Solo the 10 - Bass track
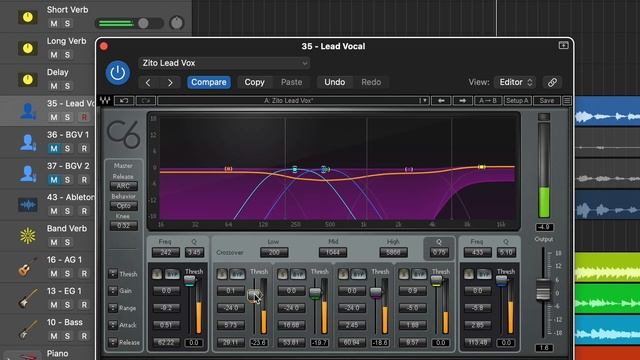640x360 pixels. (67, 336)
